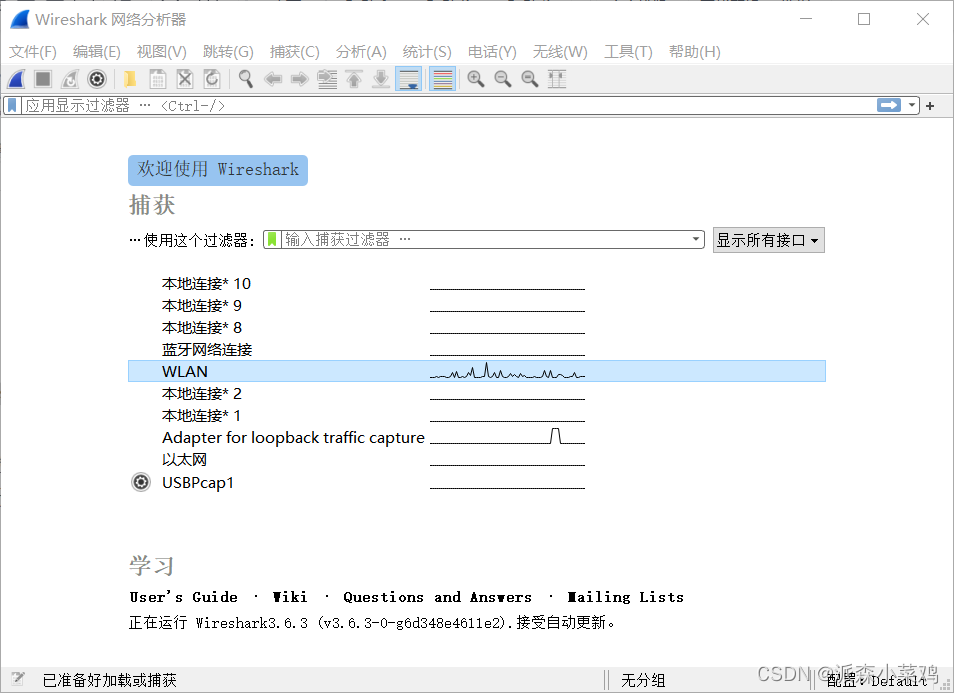Open display filter history dropdown
Viewport: 954px width, 693px height.
912,105
